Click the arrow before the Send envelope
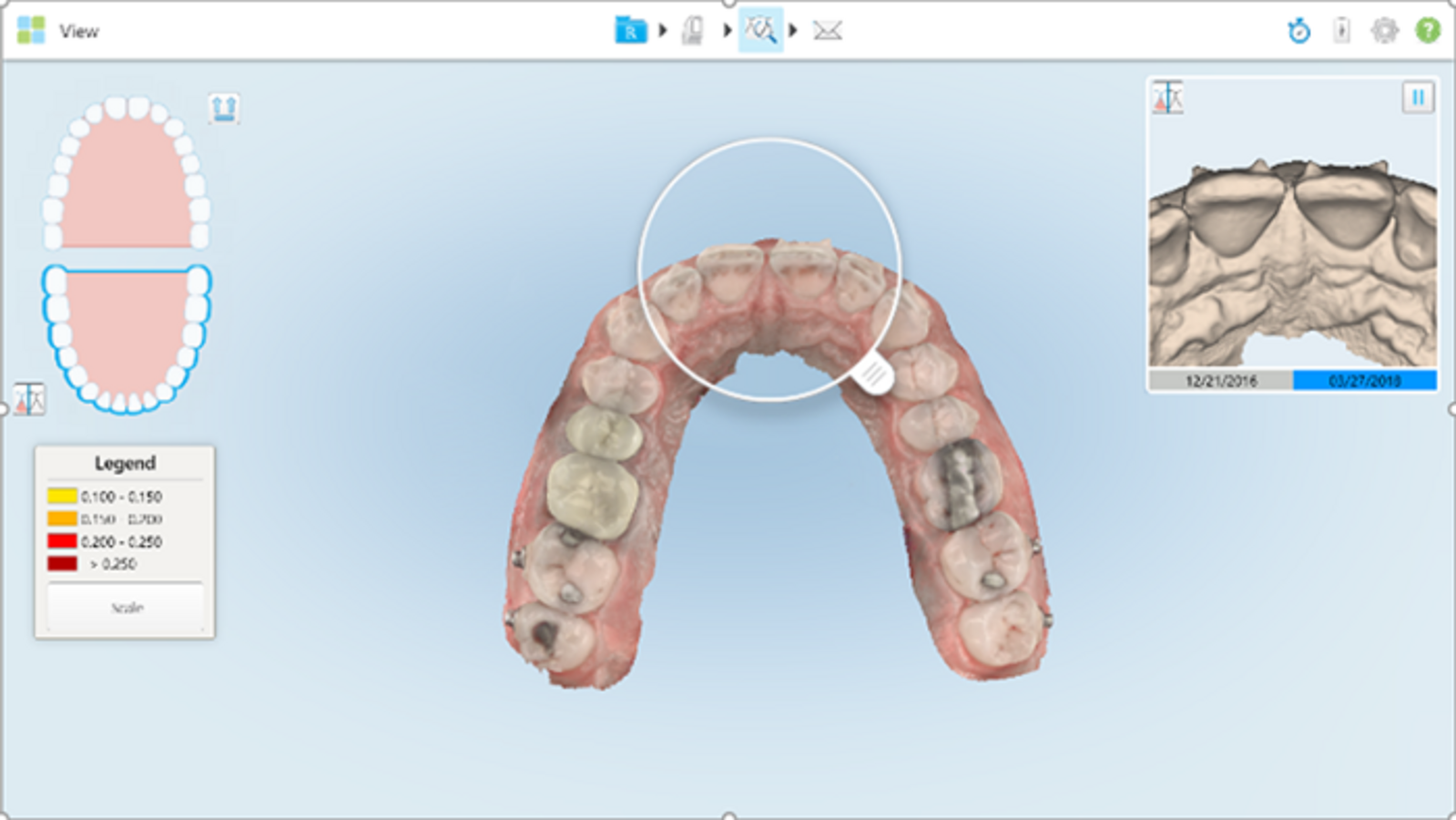 pos(793,31)
